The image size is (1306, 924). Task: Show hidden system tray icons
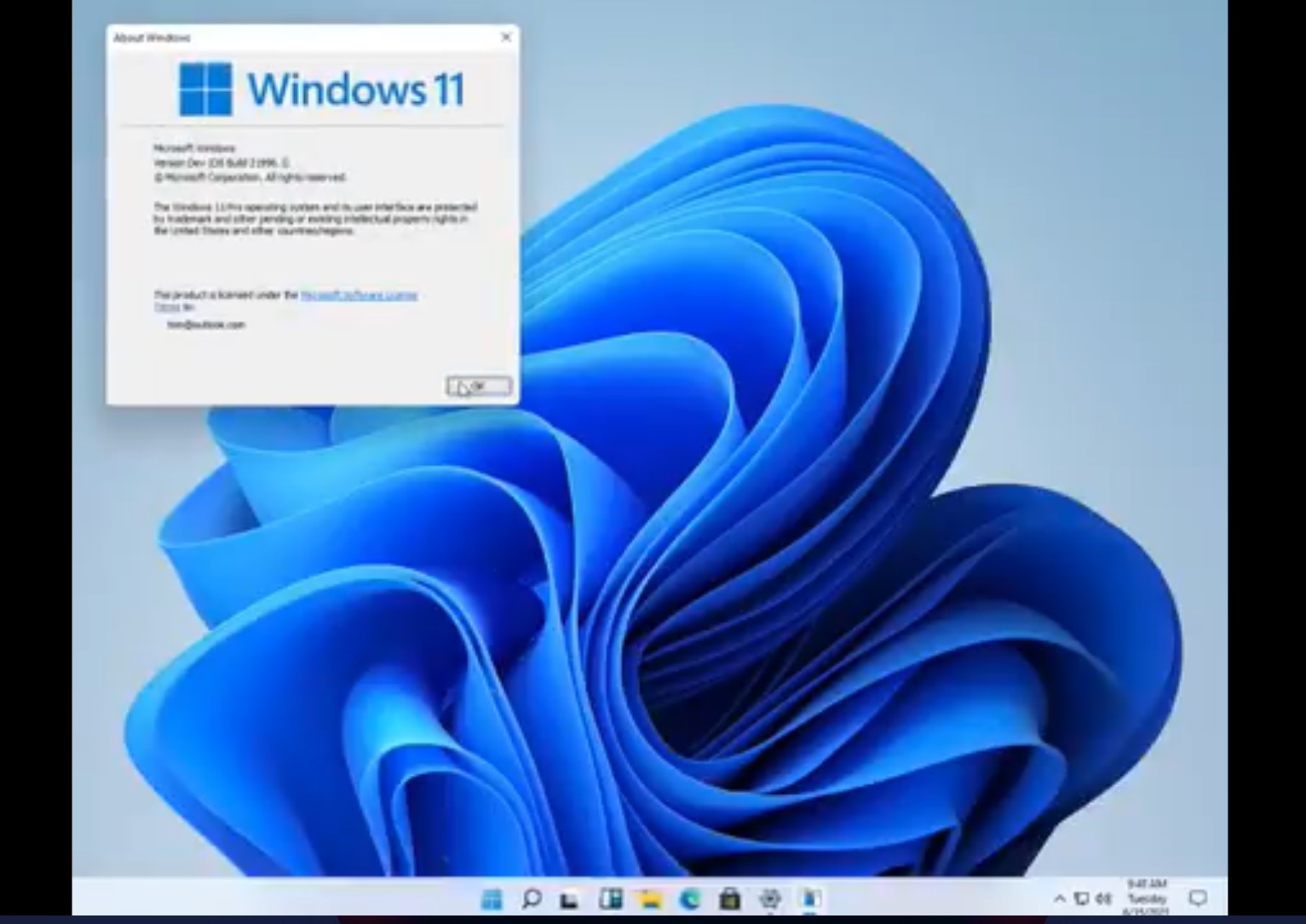point(1059,898)
